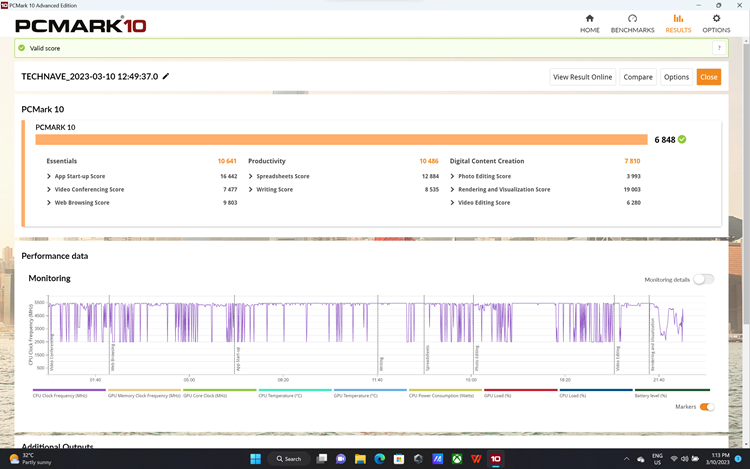Toggle CPU Load legend item
Screen dimensions: 750x469
(596, 393)
